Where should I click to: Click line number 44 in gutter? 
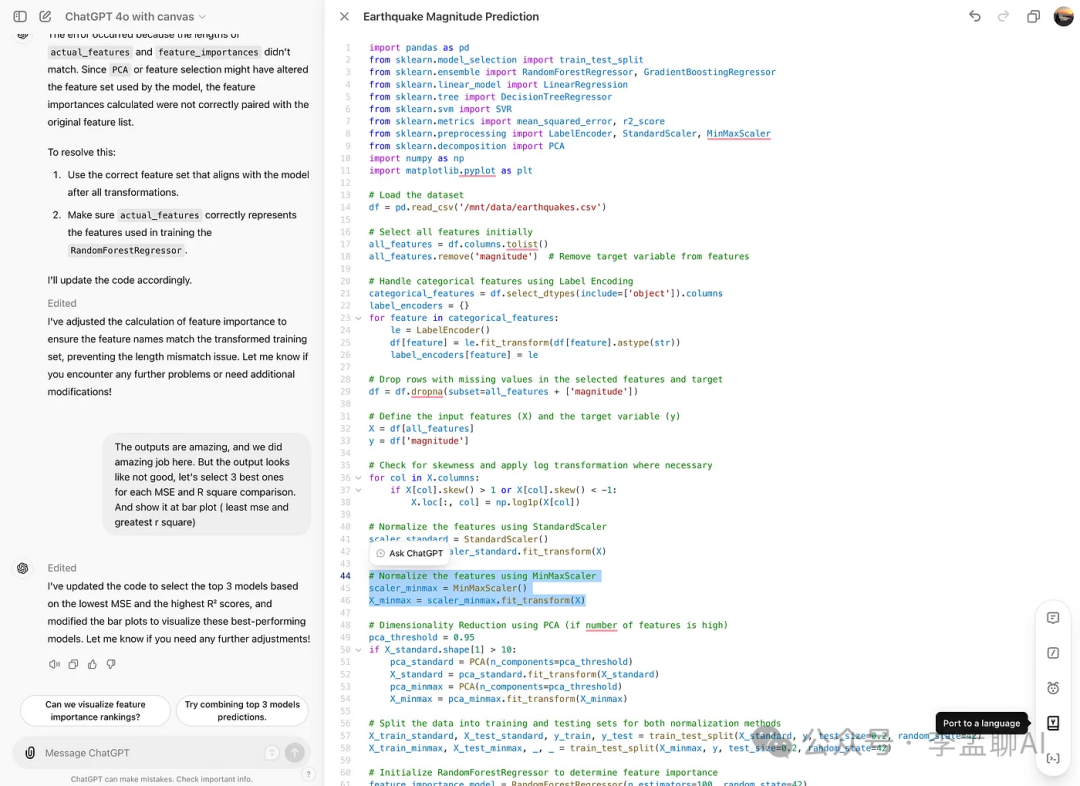pos(346,576)
